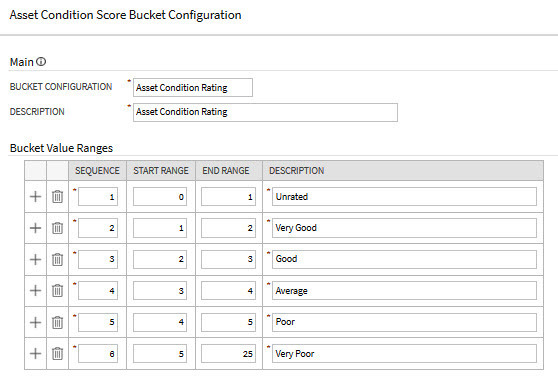Click the Unrated description field
558x383 pixels.
pyautogui.click(x=404, y=196)
